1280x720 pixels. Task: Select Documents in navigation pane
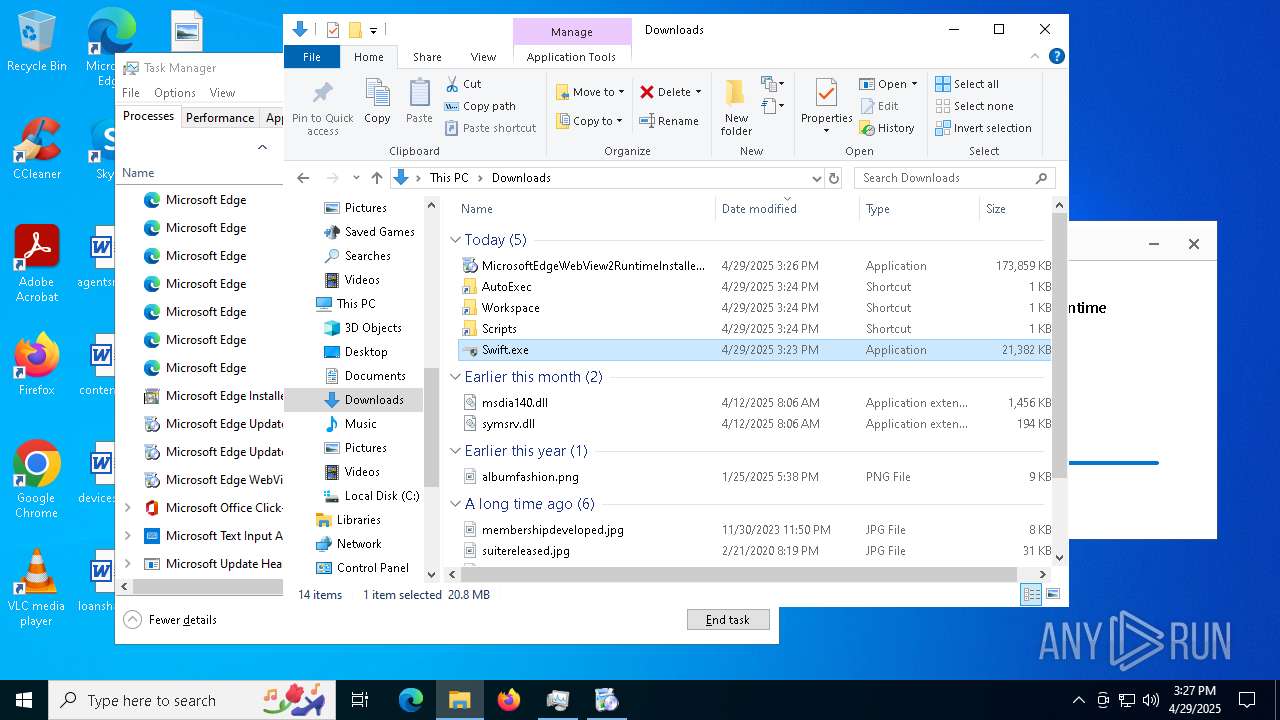[x=365, y=376]
